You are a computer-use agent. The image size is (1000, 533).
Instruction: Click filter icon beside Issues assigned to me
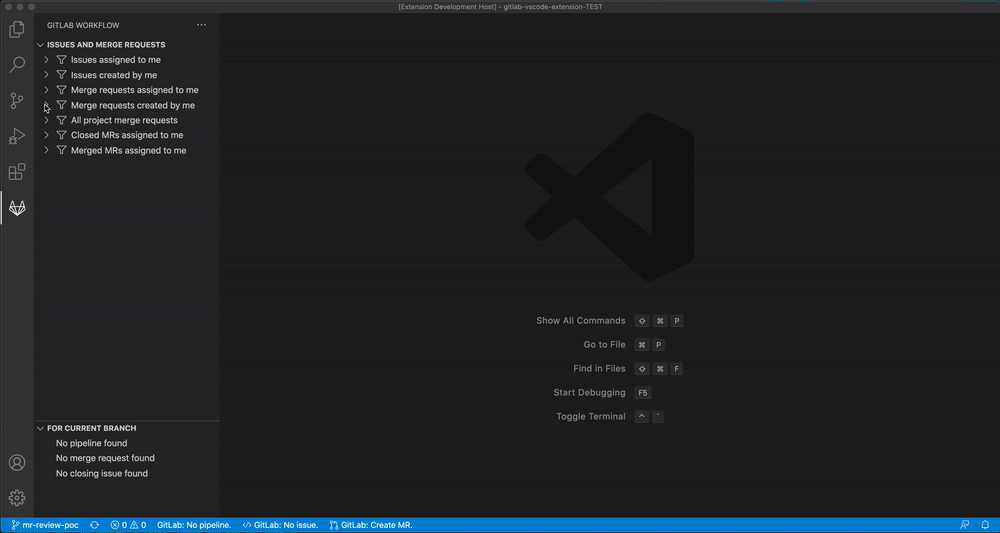(x=62, y=59)
